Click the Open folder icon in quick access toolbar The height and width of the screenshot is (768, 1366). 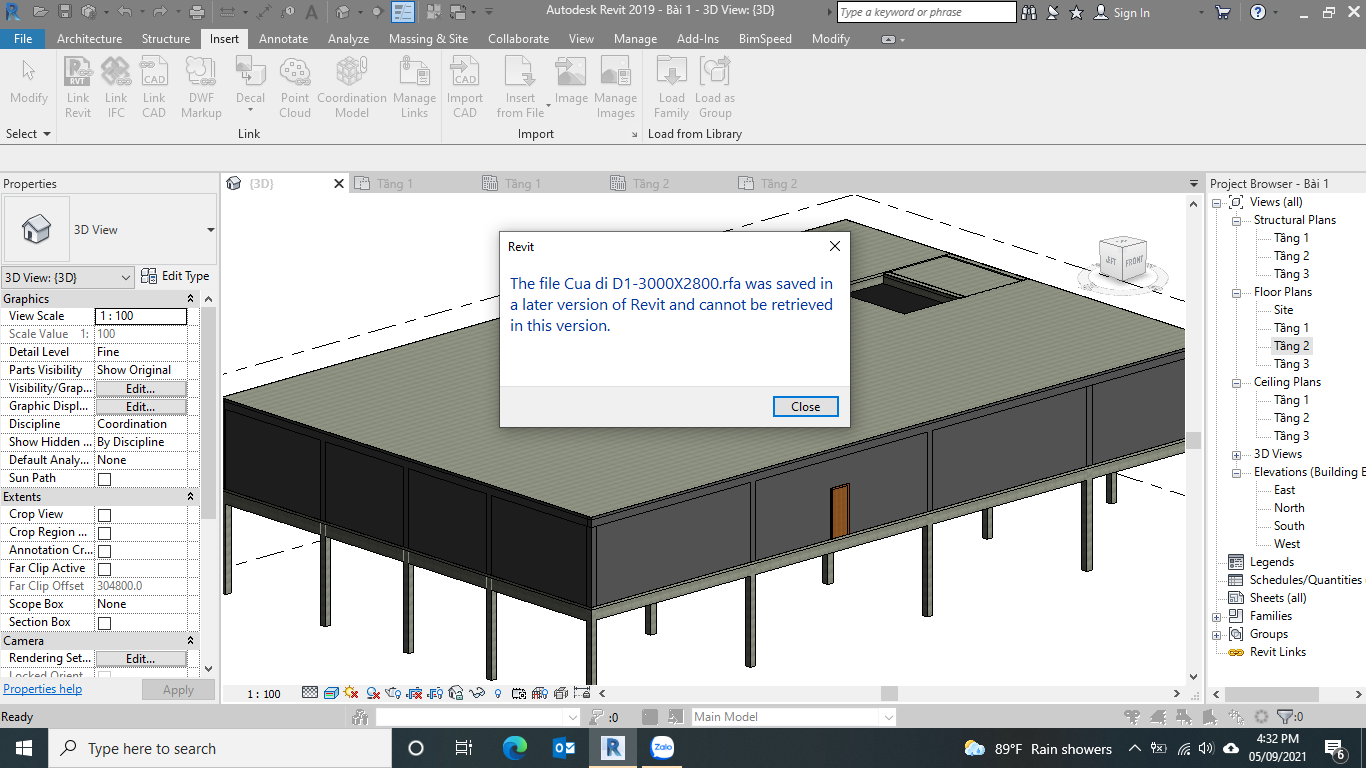39,12
